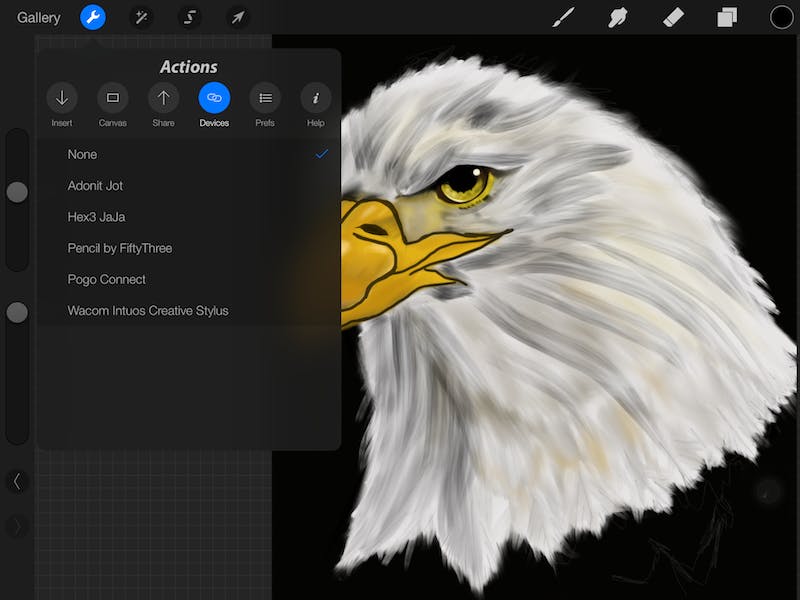Return to the Gallery
Viewport: 800px width, 600px height.
click(x=39, y=17)
